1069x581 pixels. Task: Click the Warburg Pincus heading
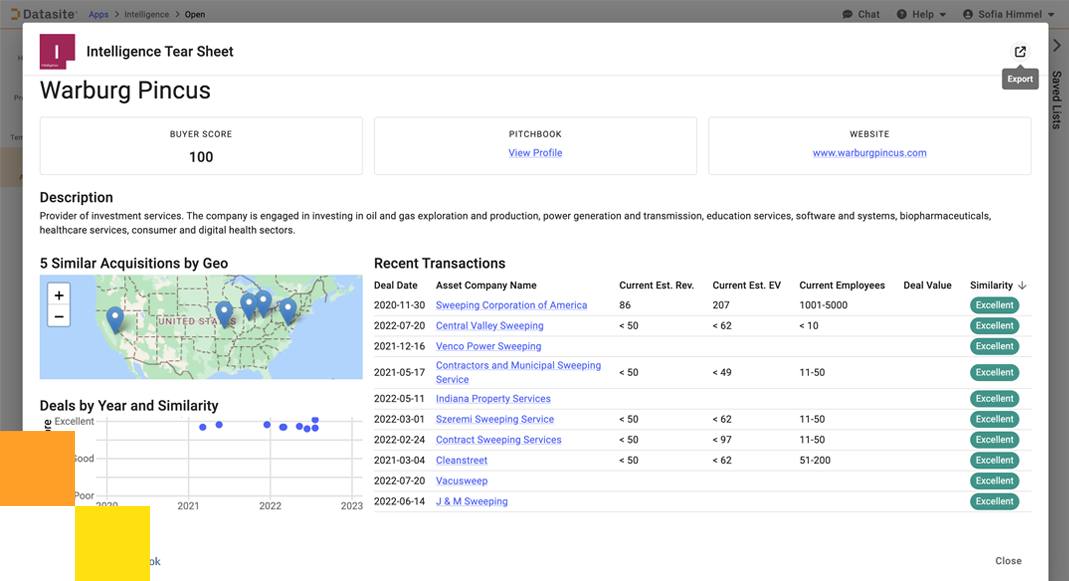click(x=125, y=91)
